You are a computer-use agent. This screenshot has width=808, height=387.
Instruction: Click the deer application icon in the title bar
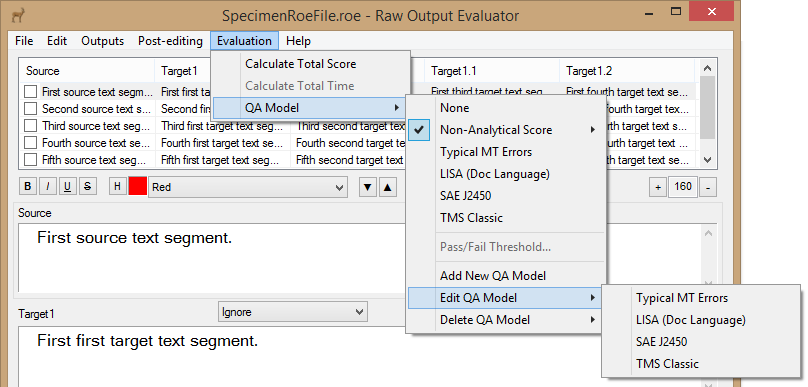click(19, 15)
